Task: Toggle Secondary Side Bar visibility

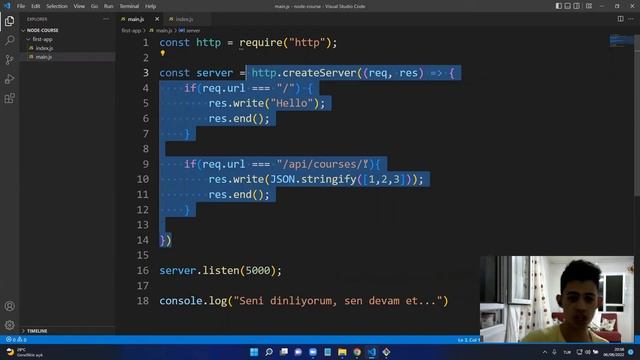Action: click(577, 6)
